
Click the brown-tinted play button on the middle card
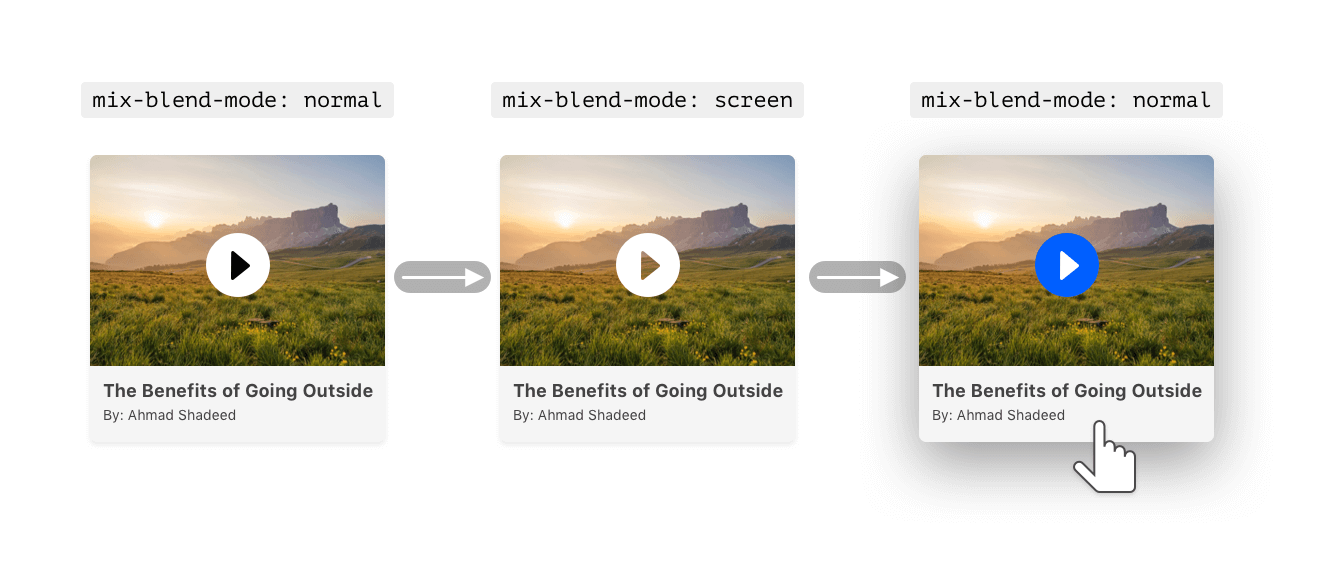648,265
